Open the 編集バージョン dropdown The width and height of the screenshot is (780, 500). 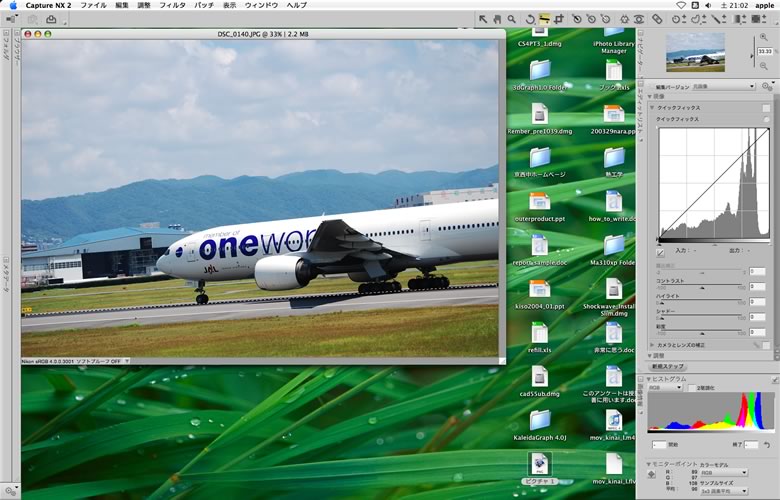[724, 87]
